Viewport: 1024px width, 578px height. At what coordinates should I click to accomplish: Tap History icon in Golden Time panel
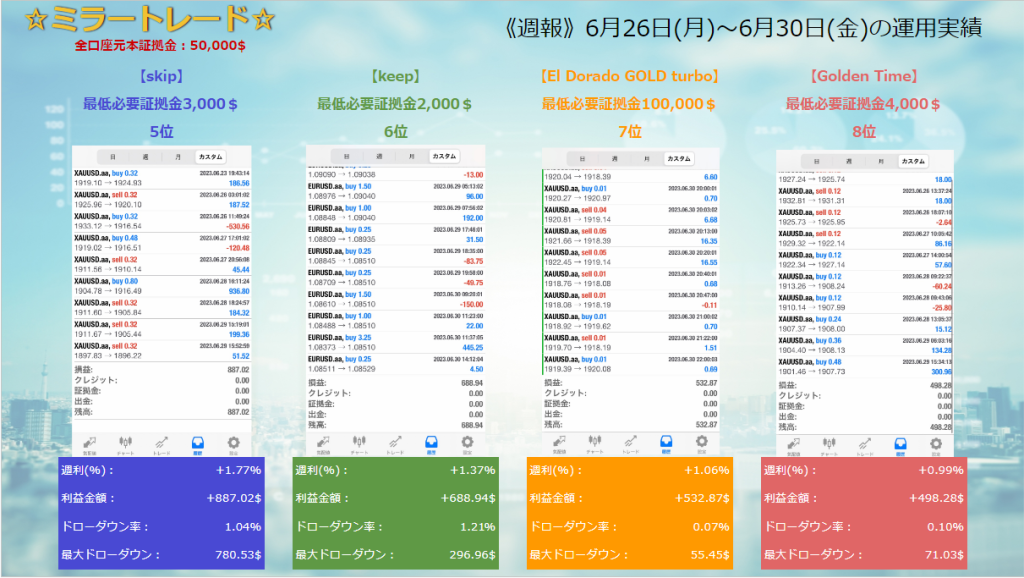901,445
